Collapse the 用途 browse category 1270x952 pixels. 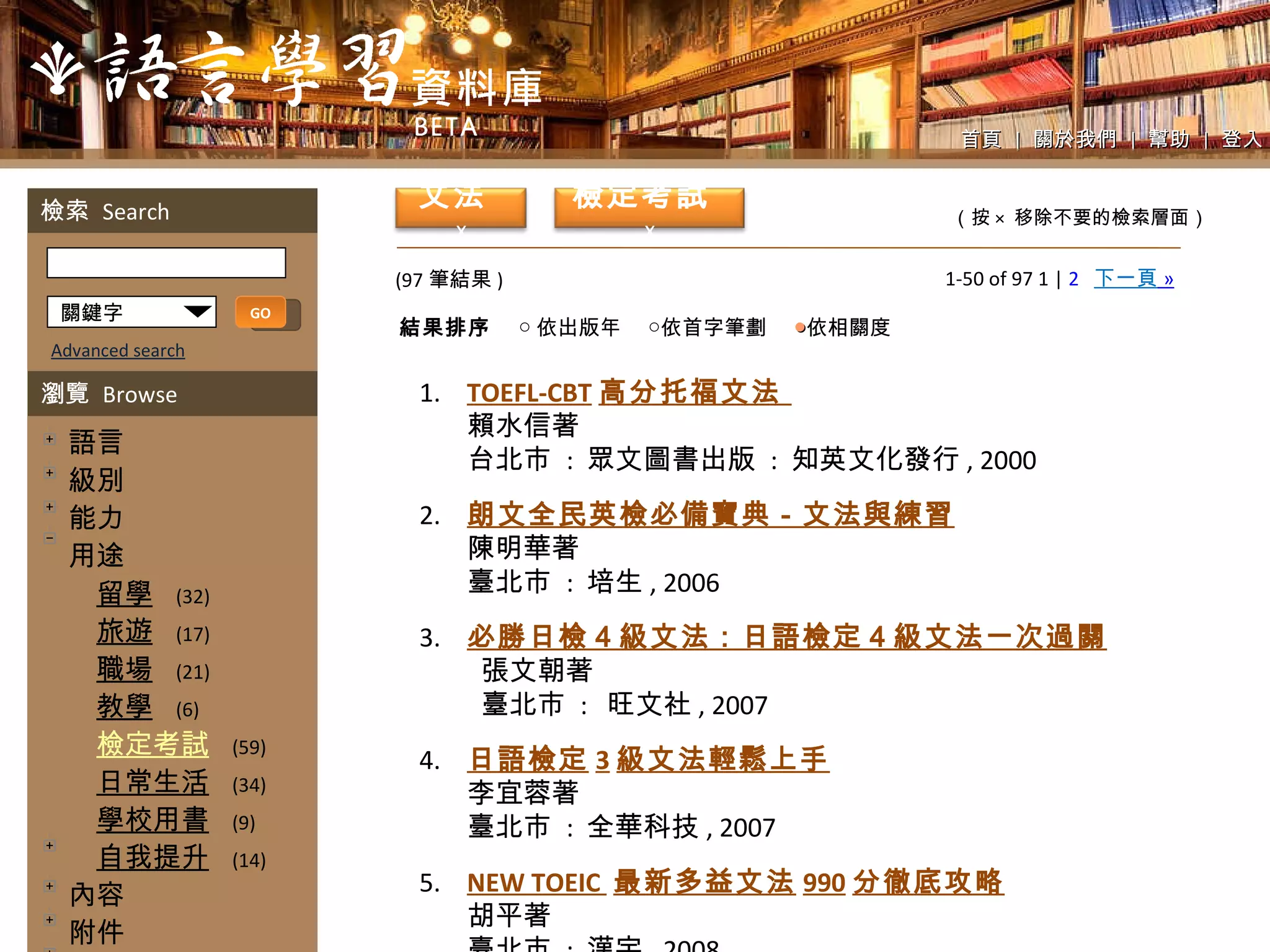click(50, 538)
